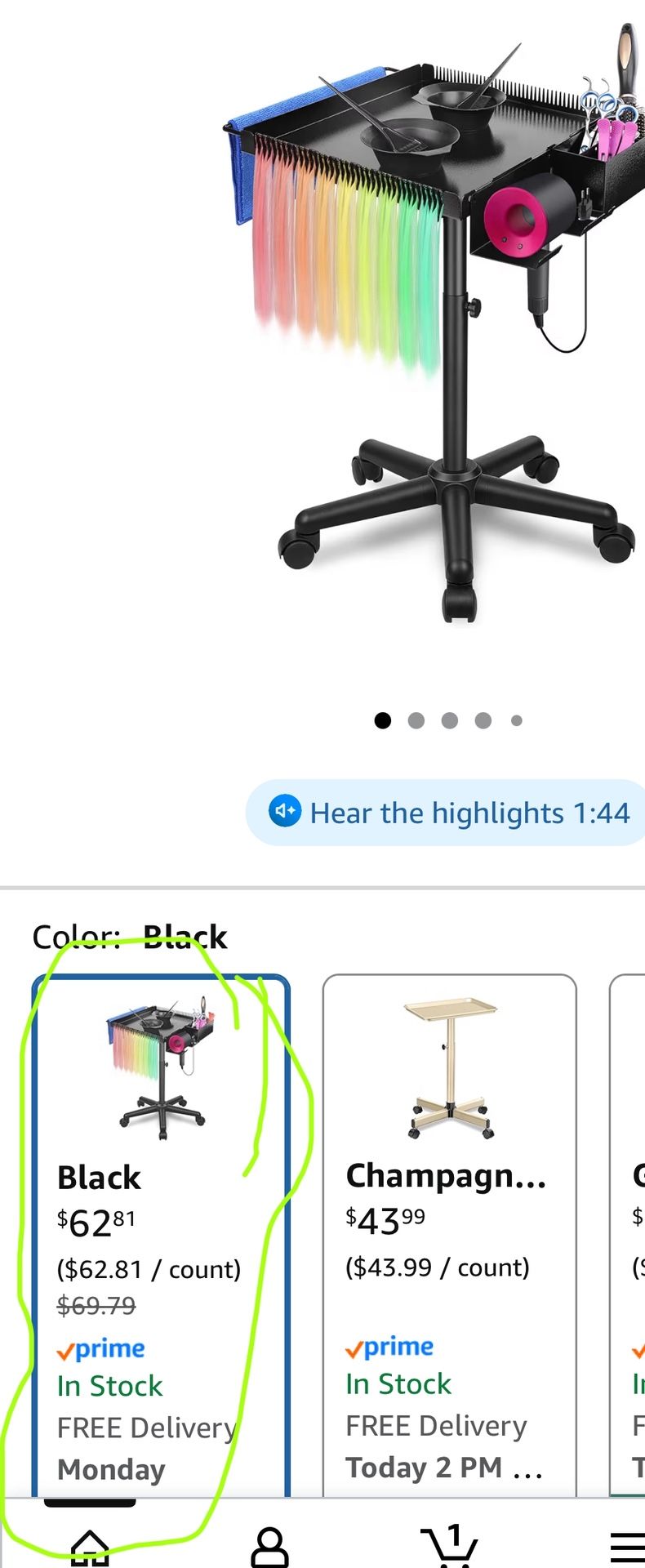Tap the prime logo under Champagne option
645x1568 pixels.
tap(389, 1347)
